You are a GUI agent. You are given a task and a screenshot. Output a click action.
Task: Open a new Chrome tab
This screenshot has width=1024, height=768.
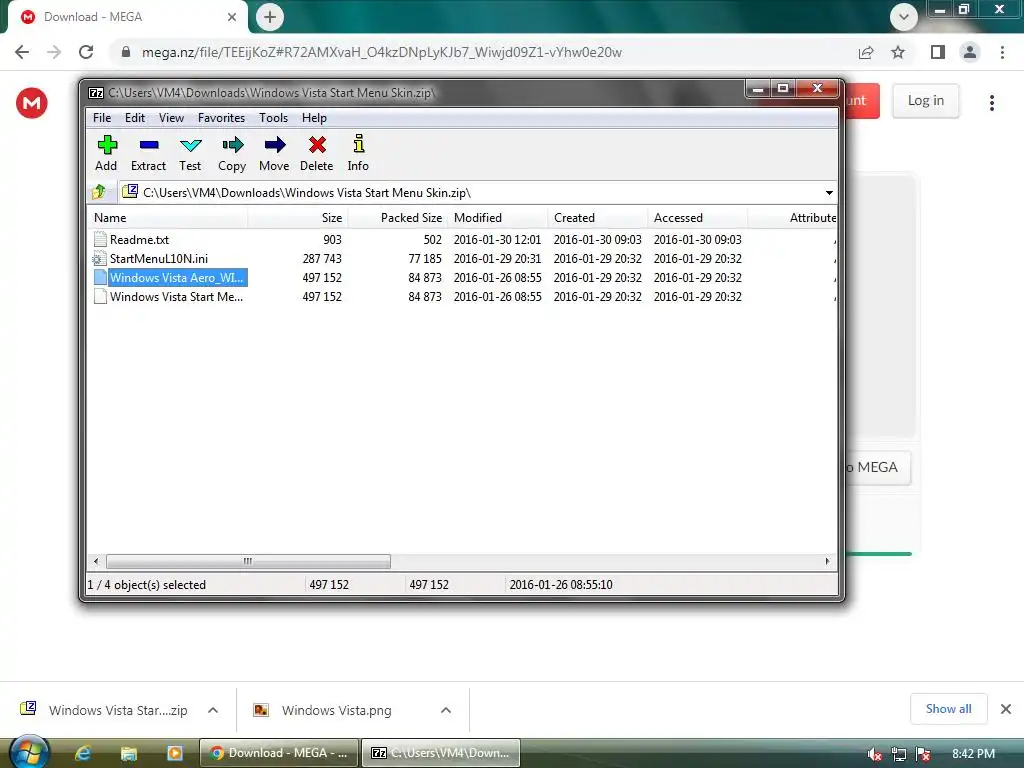(x=270, y=17)
